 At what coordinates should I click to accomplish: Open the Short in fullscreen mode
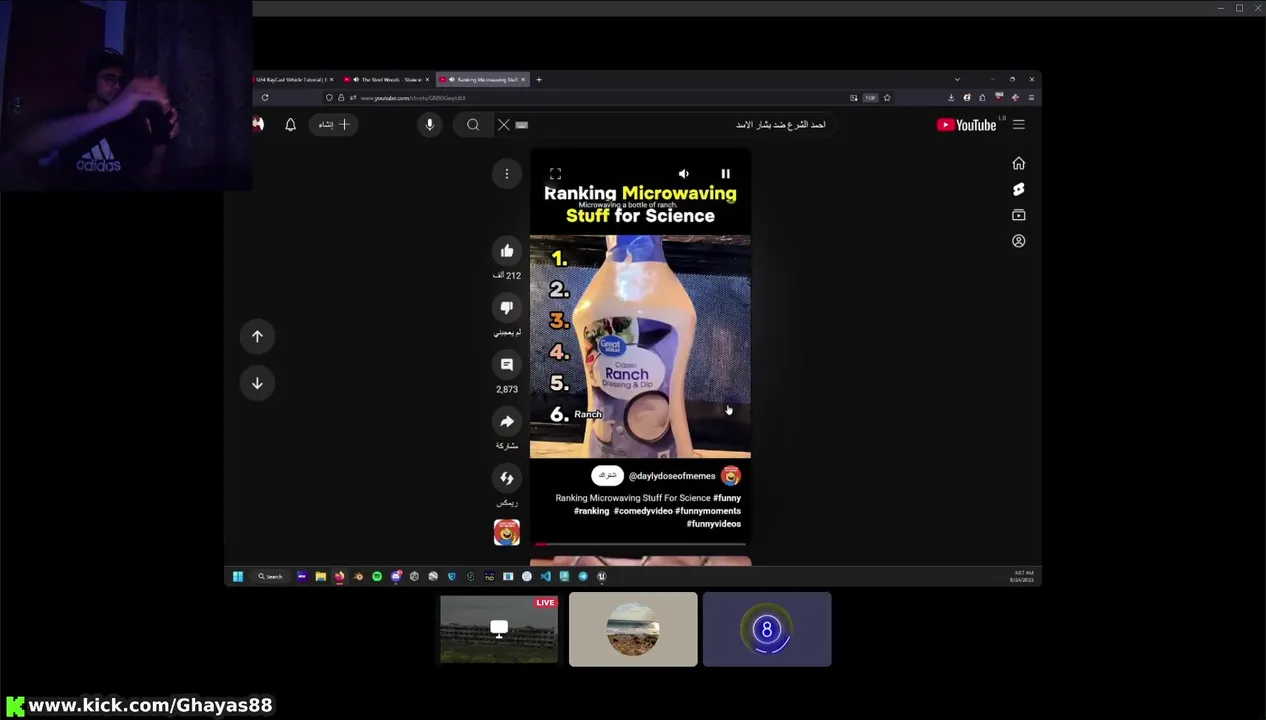555,174
